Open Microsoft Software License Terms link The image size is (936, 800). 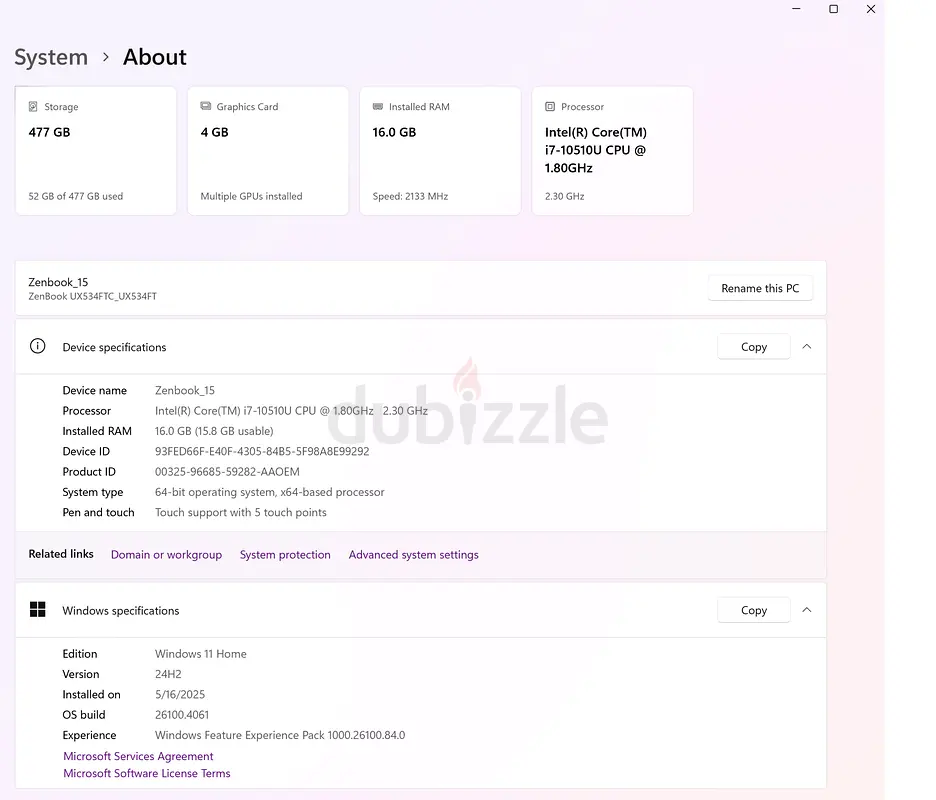click(x=147, y=773)
